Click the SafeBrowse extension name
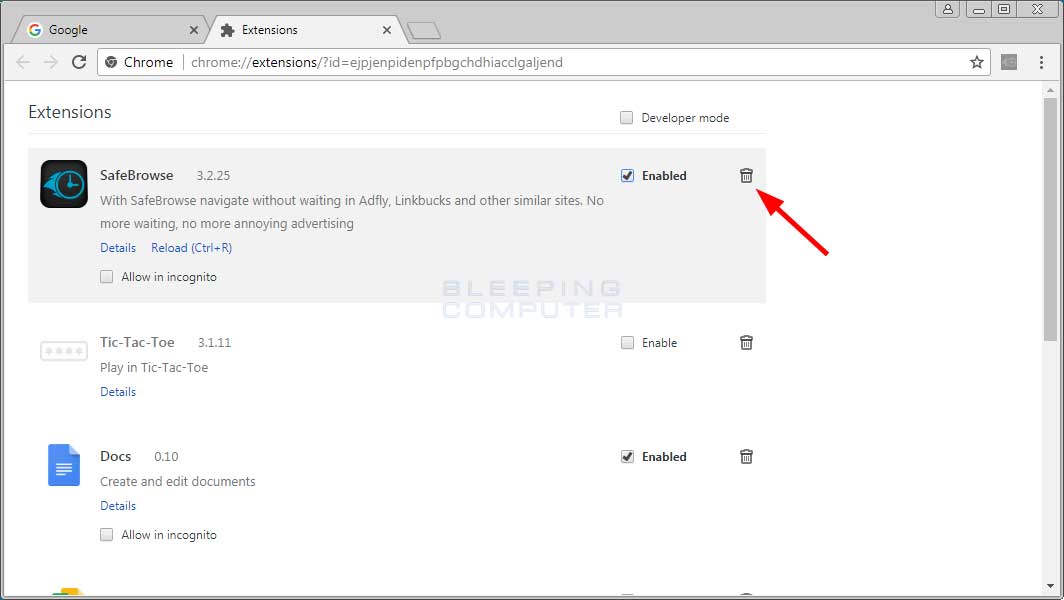Screen dimensions: 1064x600 136,175
